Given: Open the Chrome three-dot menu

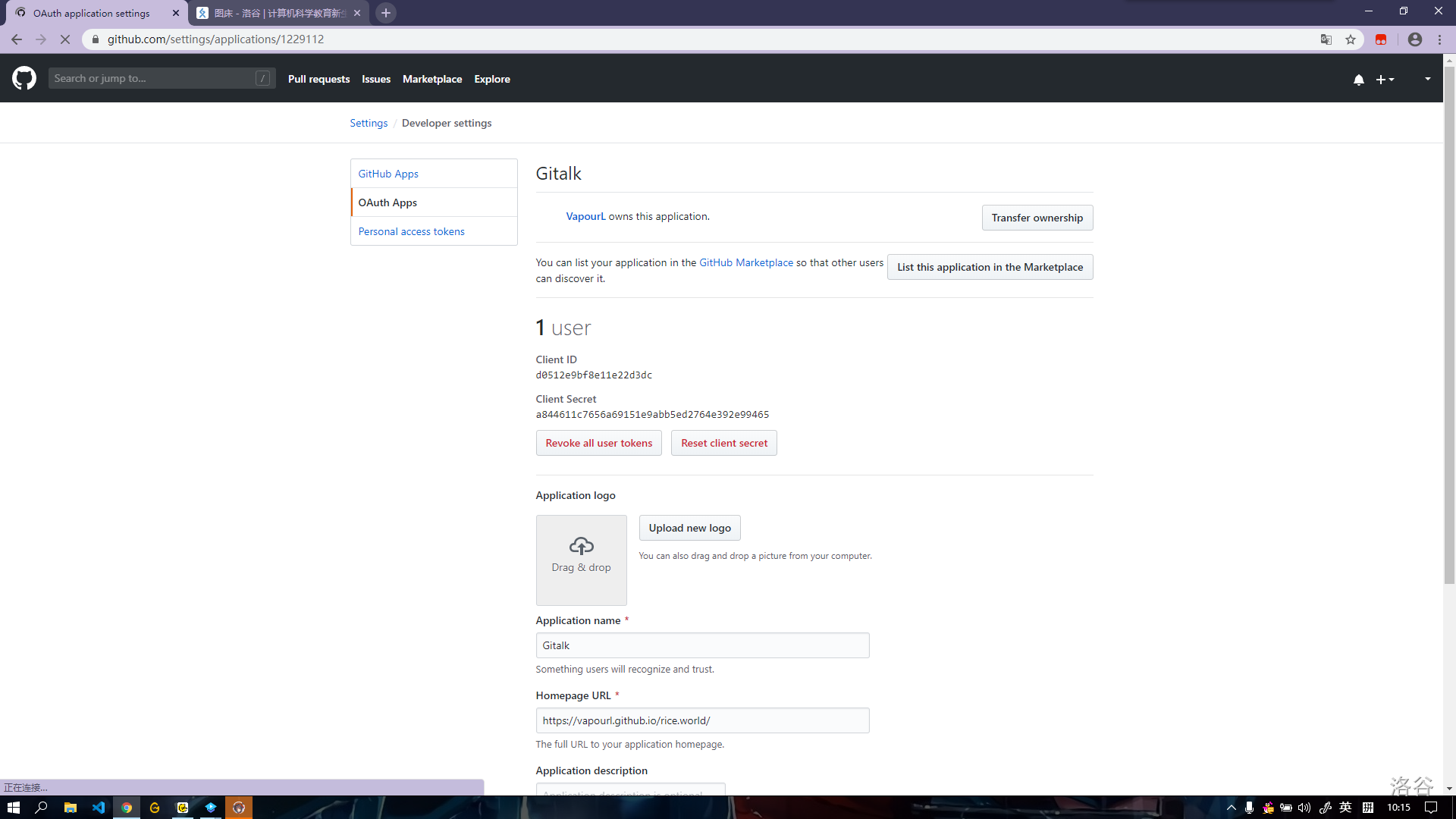Looking at the screenshot, I should pyautogui.click(x=1440, y=39).
